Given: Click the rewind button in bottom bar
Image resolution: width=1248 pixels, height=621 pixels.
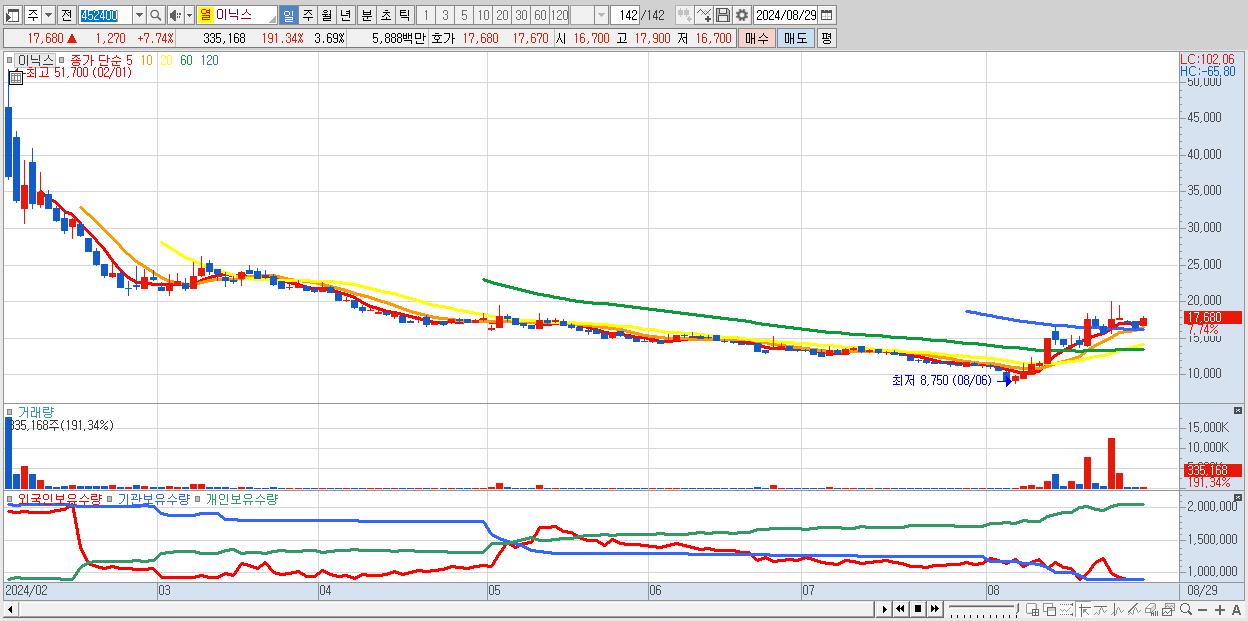Looking at the screenshot, I should [901, 609].
